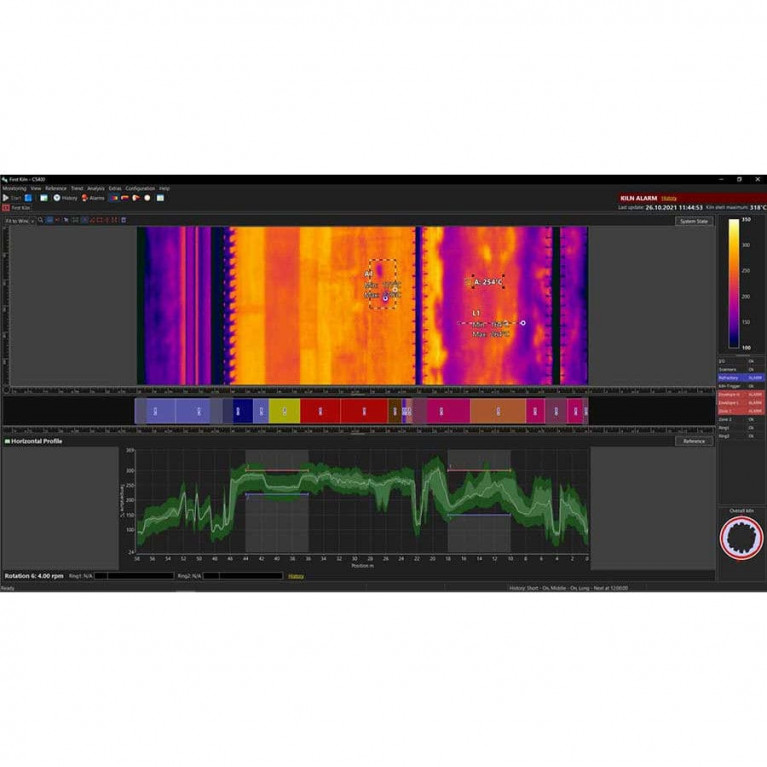Click the 318°C kiln shell maximum value
This screenshot has height=767, width=767.
[758, 208]
